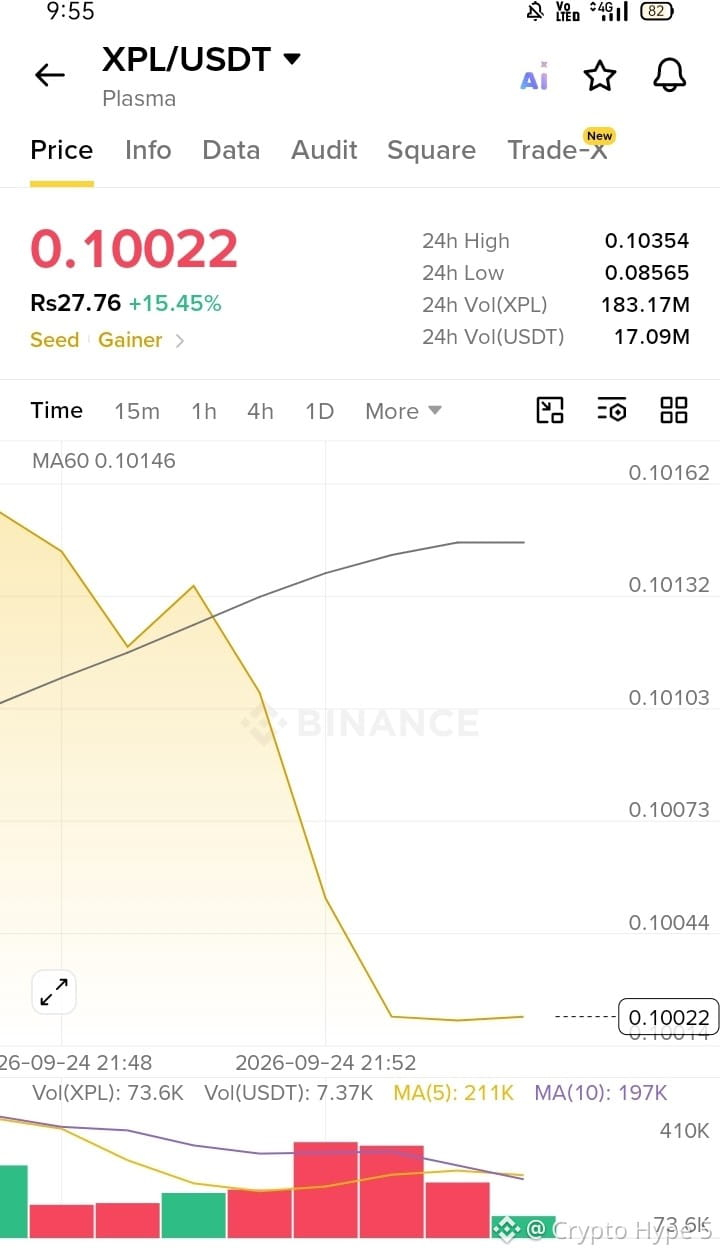The height and width of the screenshot is (1255, 720).
Task: Open the Square tab
Action: click(x=431, y=150)
